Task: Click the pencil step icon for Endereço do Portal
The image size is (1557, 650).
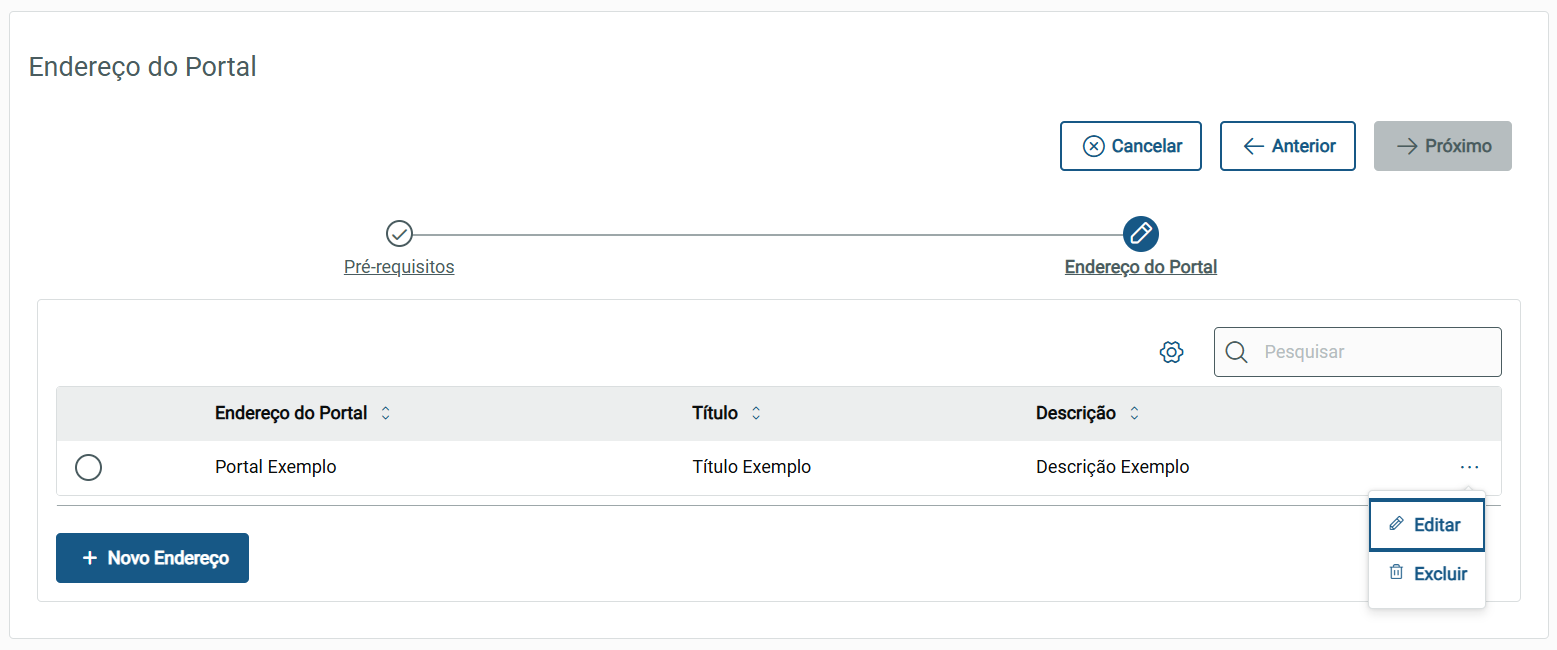Action: pyautogui.click(x=1141, y=234)
